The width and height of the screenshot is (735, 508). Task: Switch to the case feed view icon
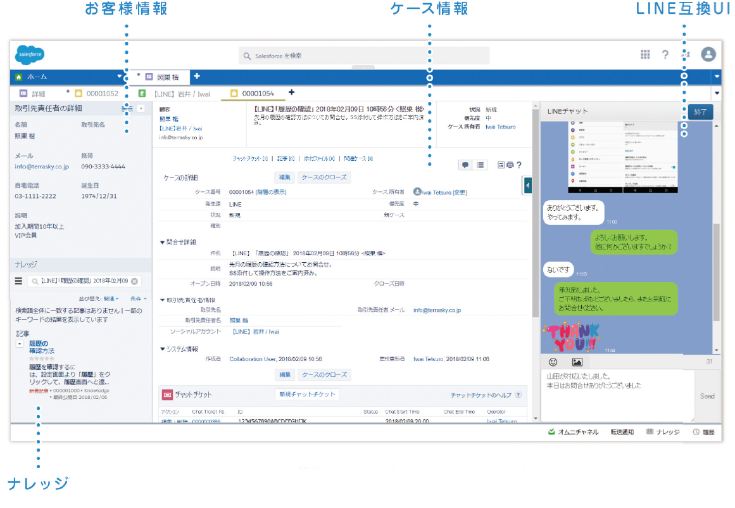pyautogui.click(x=465, y=165)
